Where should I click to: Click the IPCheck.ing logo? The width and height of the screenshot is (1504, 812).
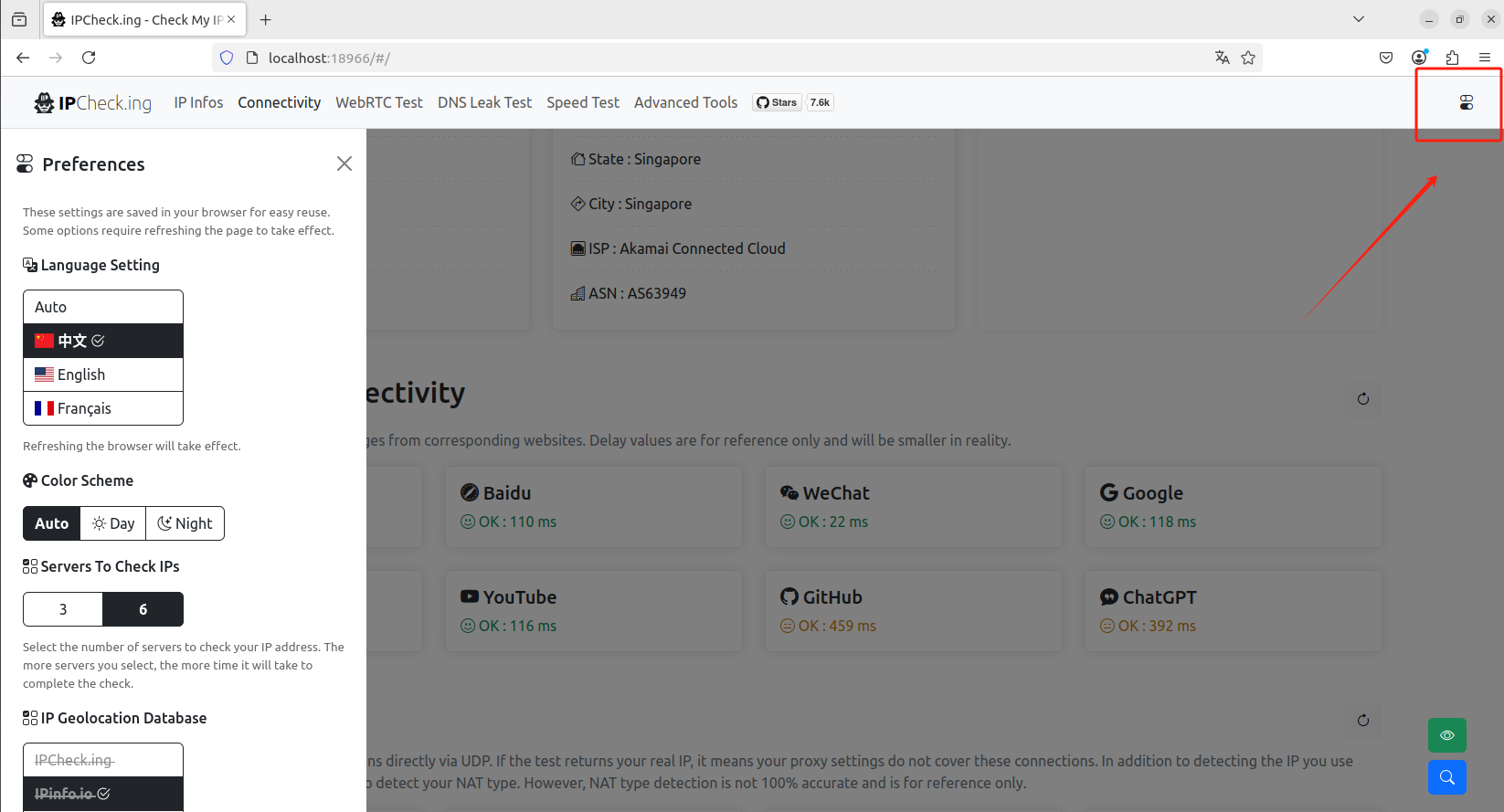pyautogui.click(x=93, y=102)
